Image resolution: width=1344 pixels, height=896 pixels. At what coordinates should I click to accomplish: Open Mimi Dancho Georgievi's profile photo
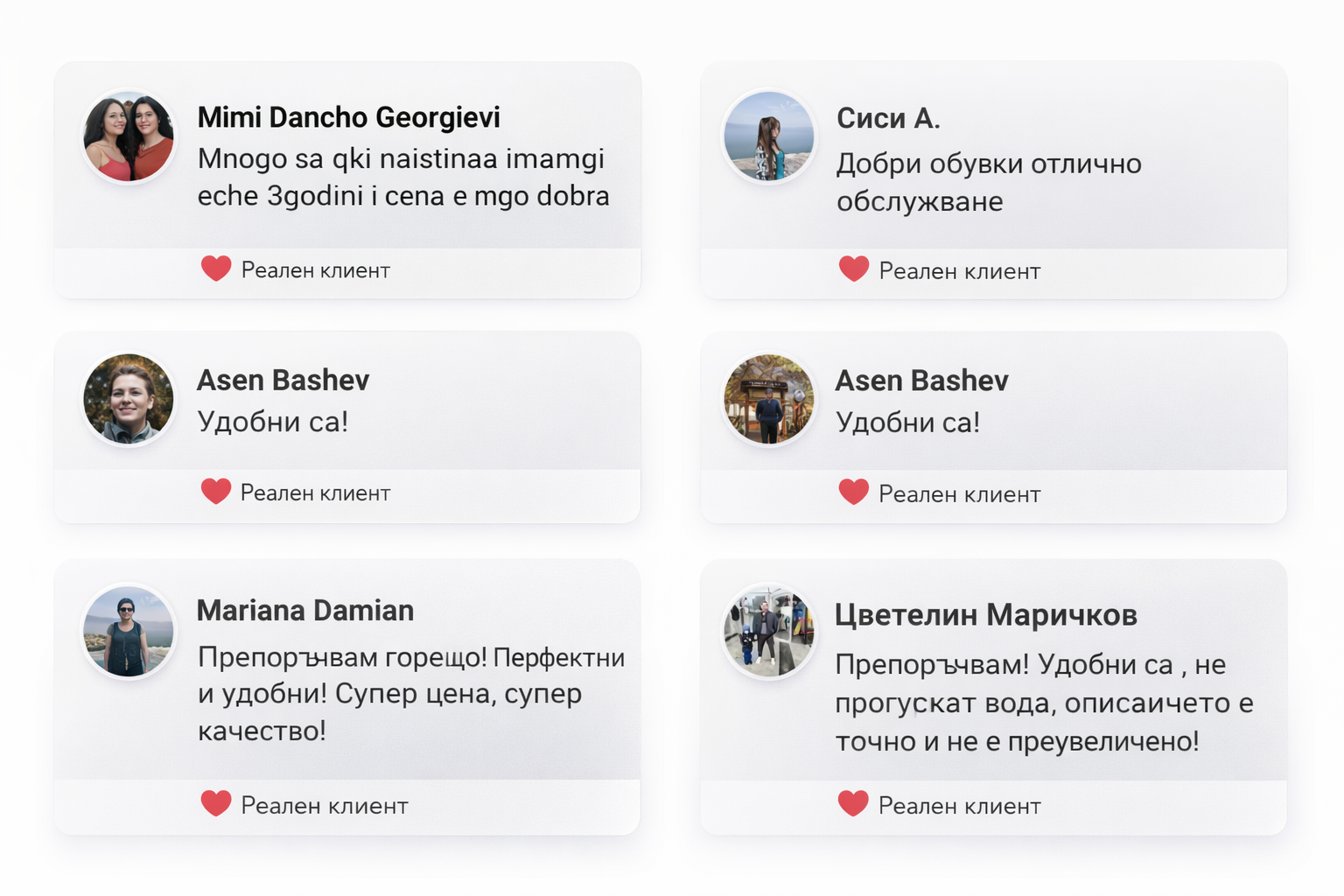(129, 137)
